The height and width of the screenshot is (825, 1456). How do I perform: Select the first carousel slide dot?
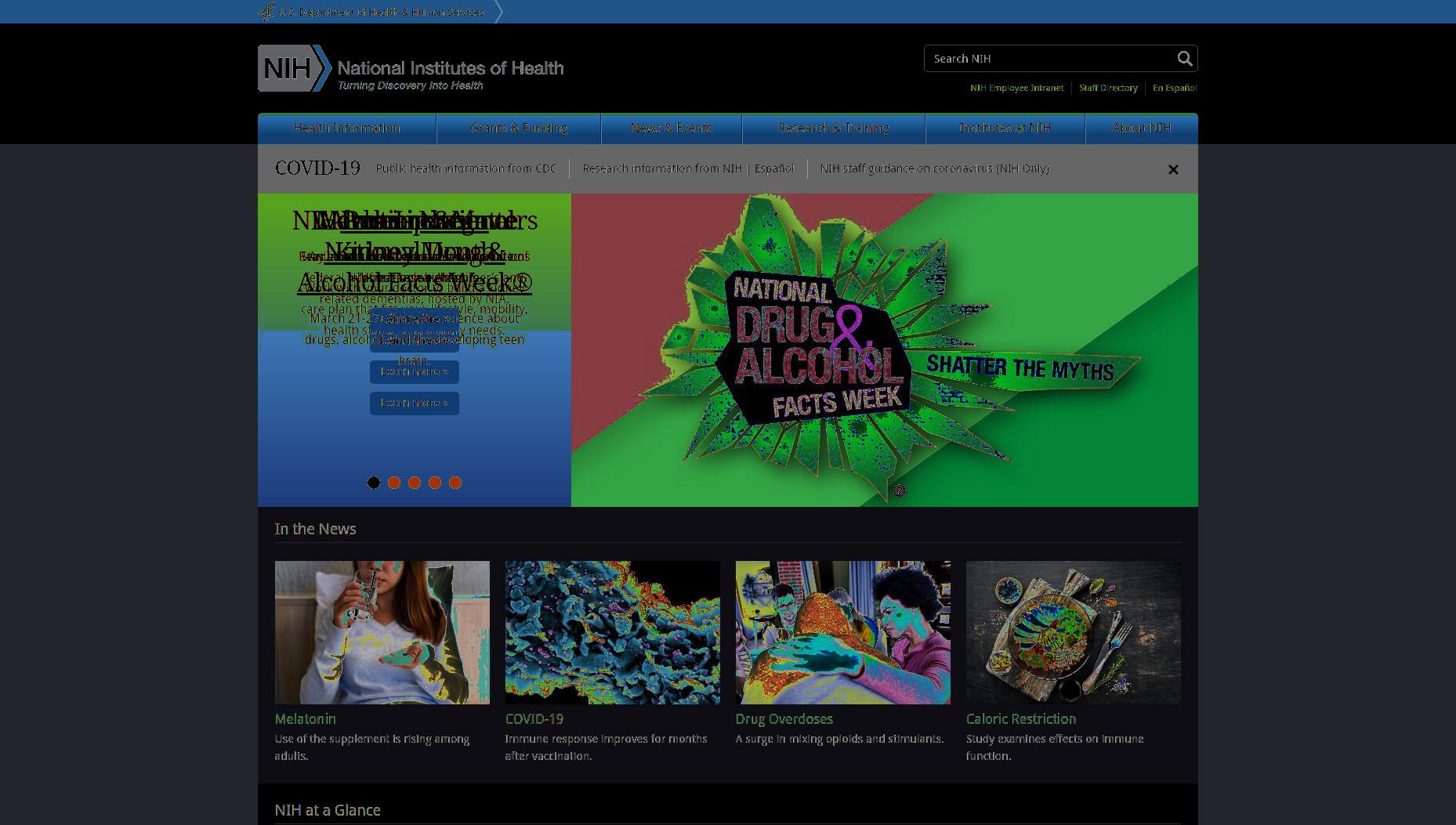tap(374, 483)
